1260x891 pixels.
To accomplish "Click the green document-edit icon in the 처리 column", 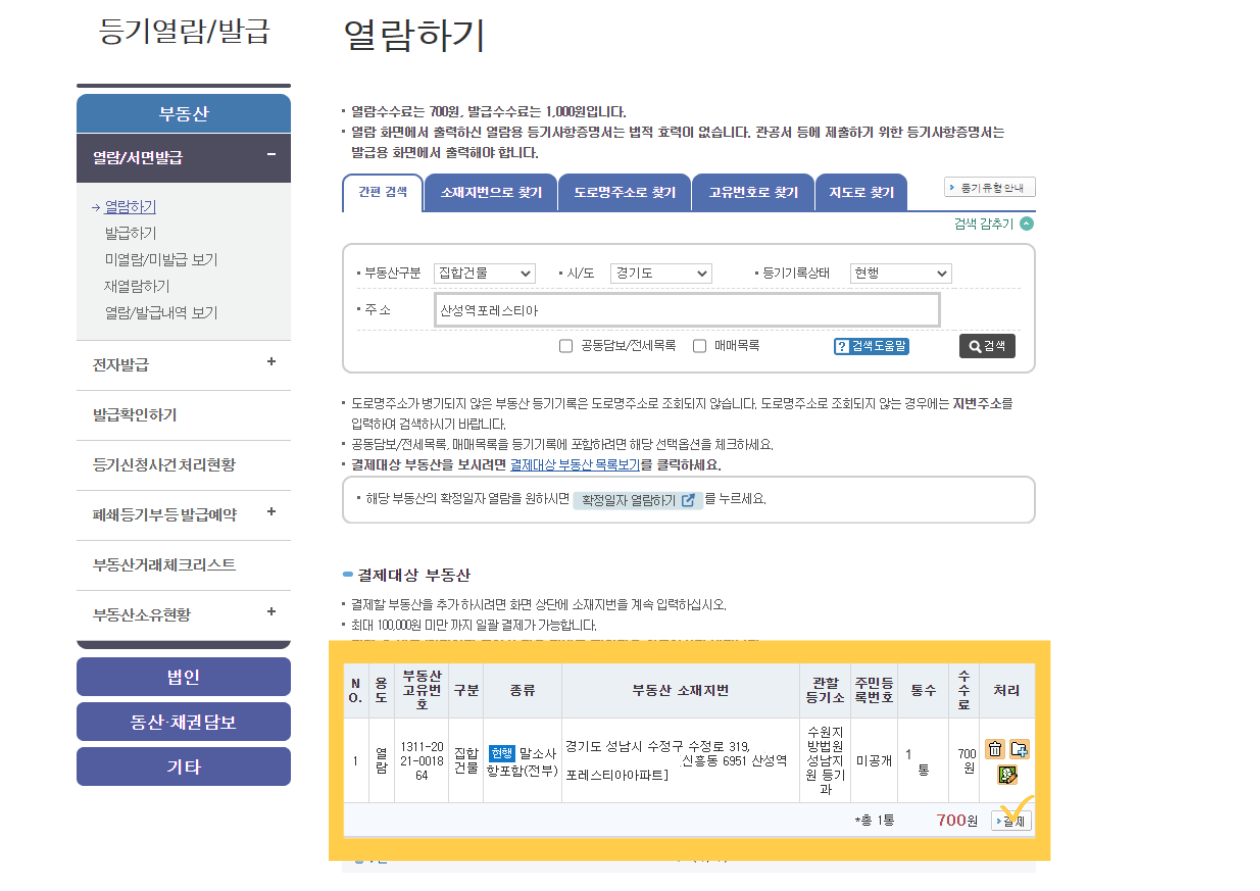I will (1007, 774).
